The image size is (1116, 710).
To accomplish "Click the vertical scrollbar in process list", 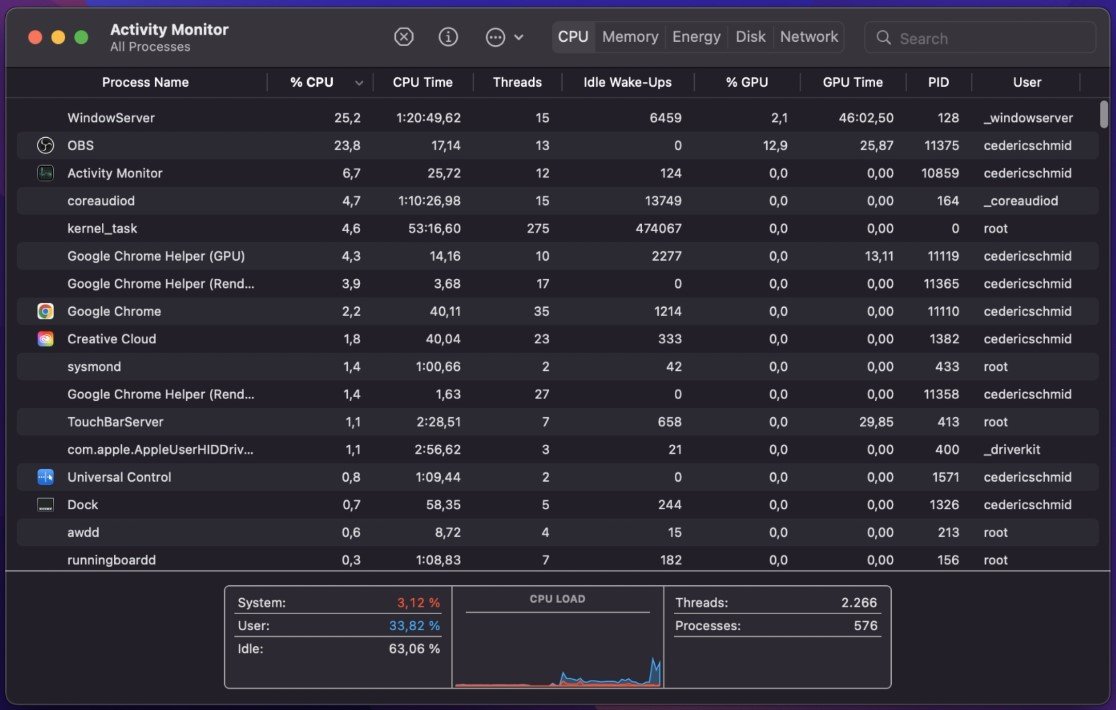I will [x=1103, y=114].
